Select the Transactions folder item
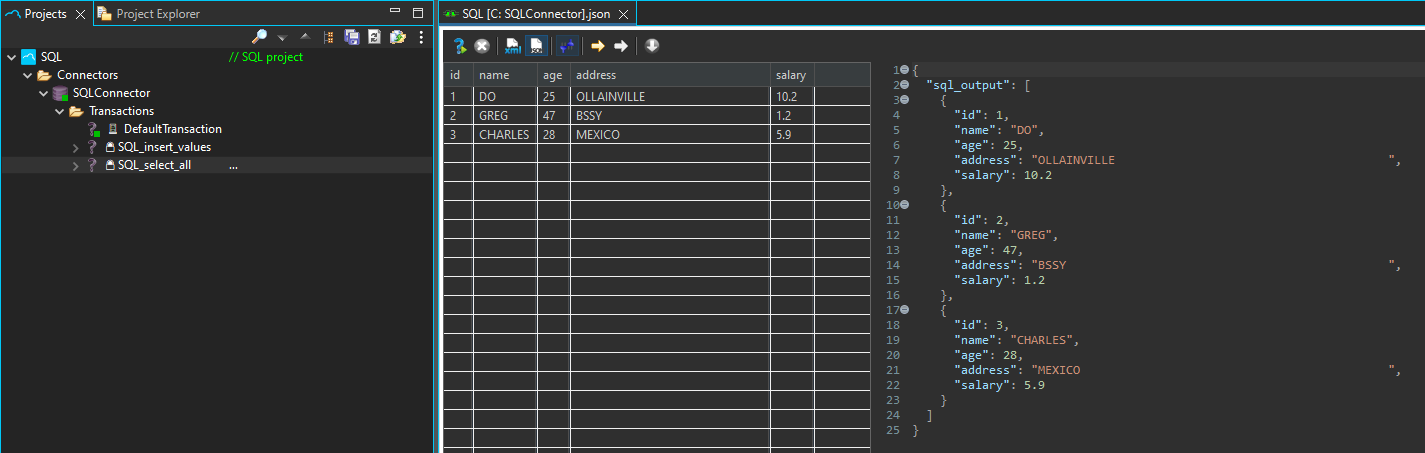 [x=121, y=111]
